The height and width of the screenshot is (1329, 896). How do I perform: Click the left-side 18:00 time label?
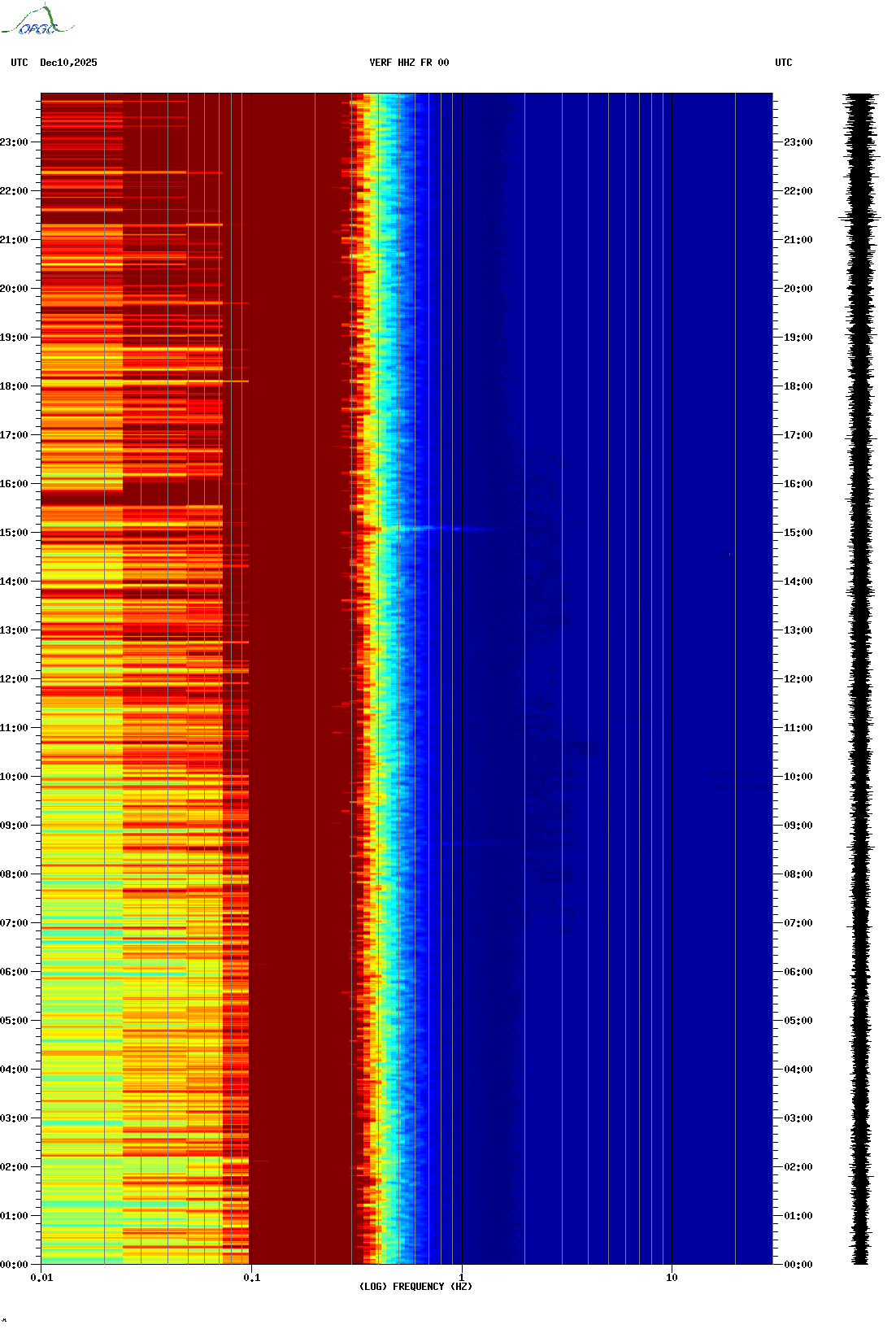14,386
